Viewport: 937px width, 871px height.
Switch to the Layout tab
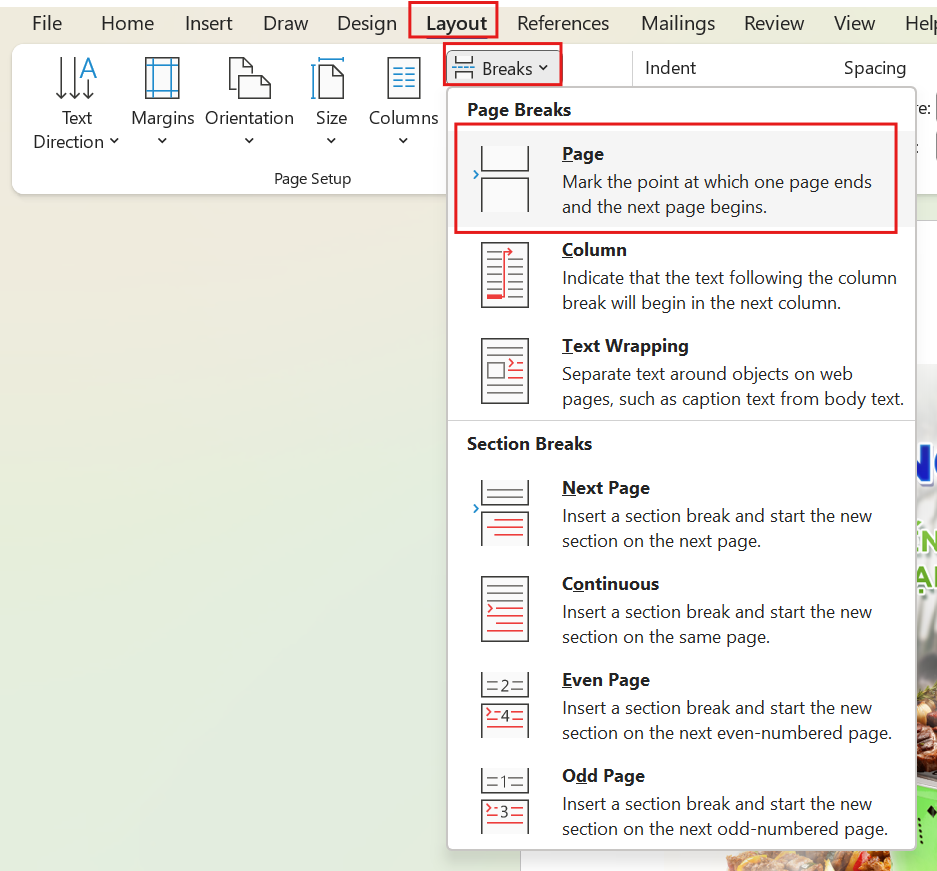tap(457, 23)
